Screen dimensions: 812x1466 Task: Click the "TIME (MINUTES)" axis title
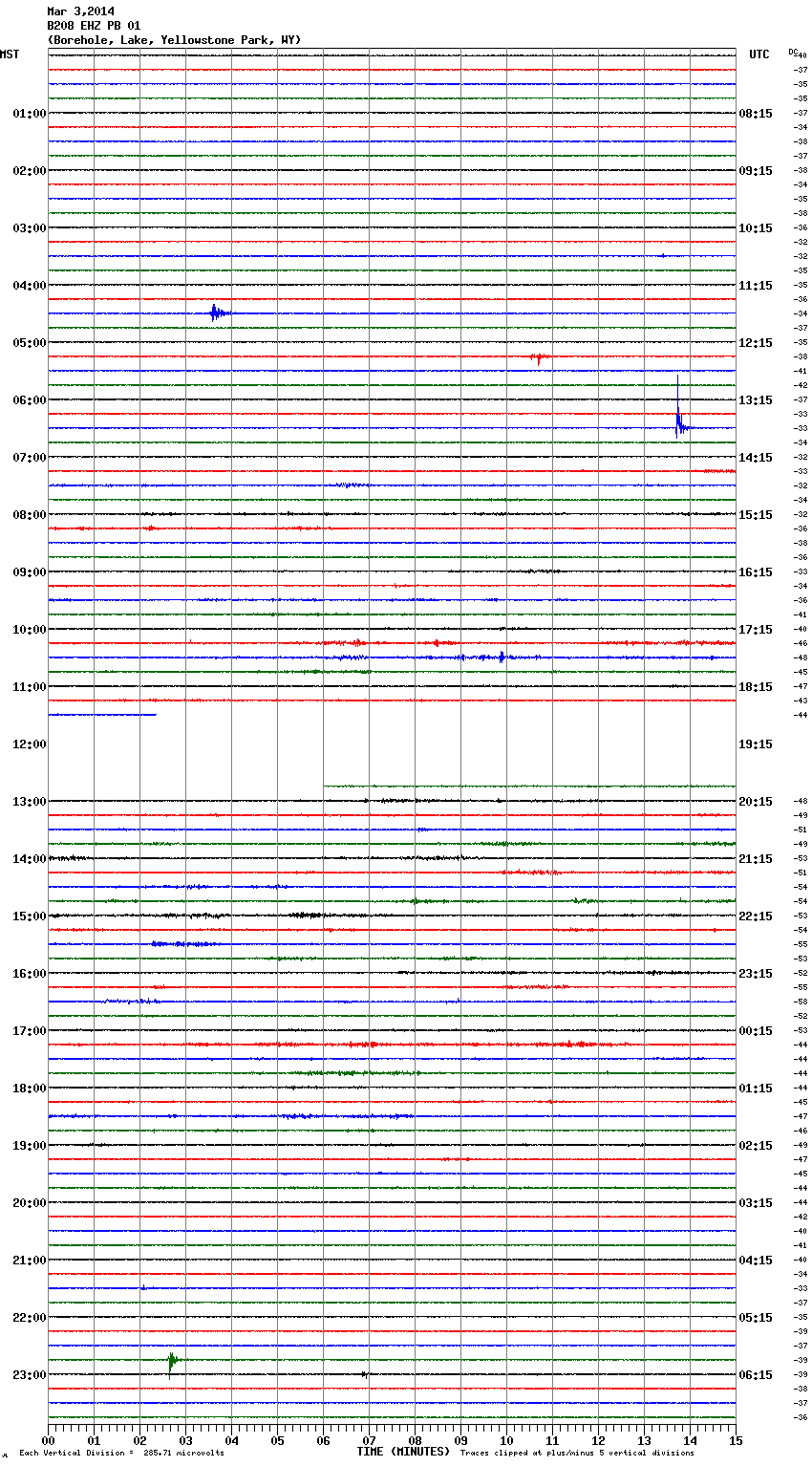pos(403,1452)
